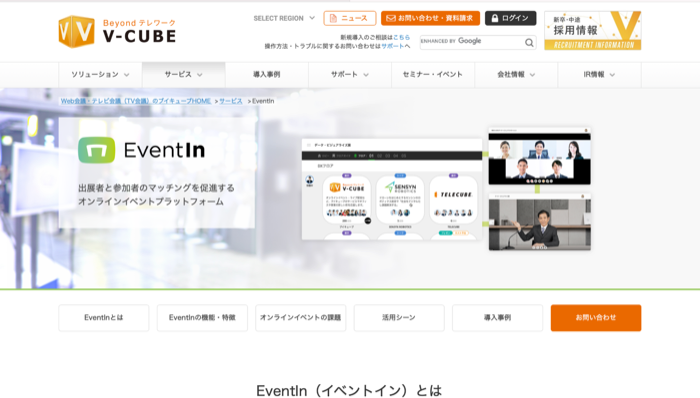This screenshot has height=398, width=700.
Task: Expand the サポート menu dropdown
Action: (x=350, y=75)
